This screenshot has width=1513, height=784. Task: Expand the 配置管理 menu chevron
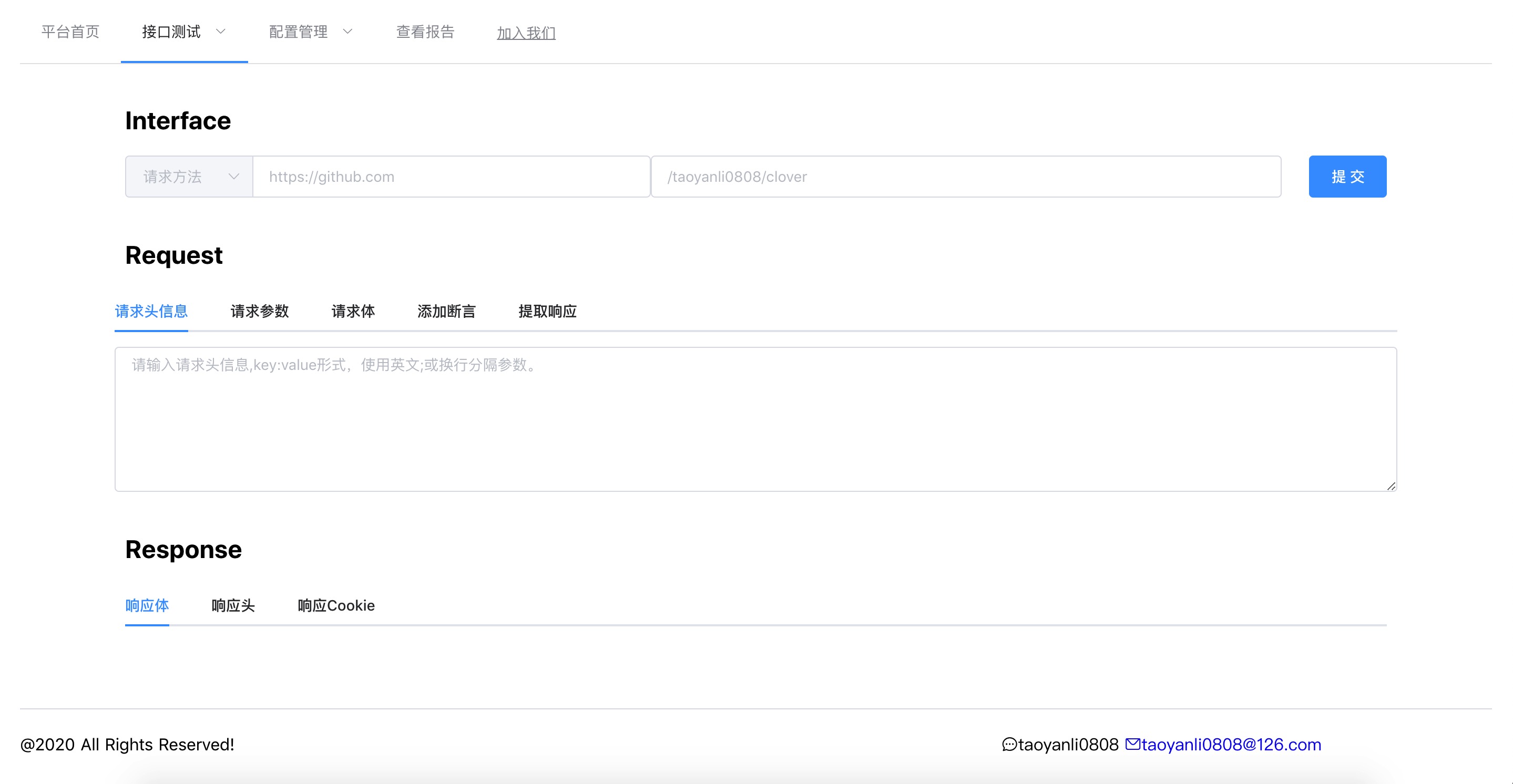[x=347, y=32]
